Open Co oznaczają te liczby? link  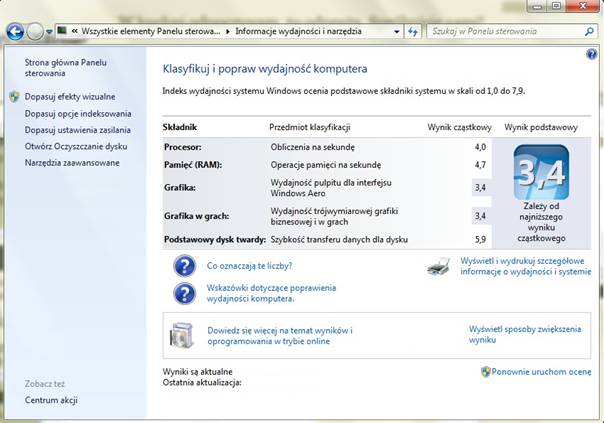[249, 266]
